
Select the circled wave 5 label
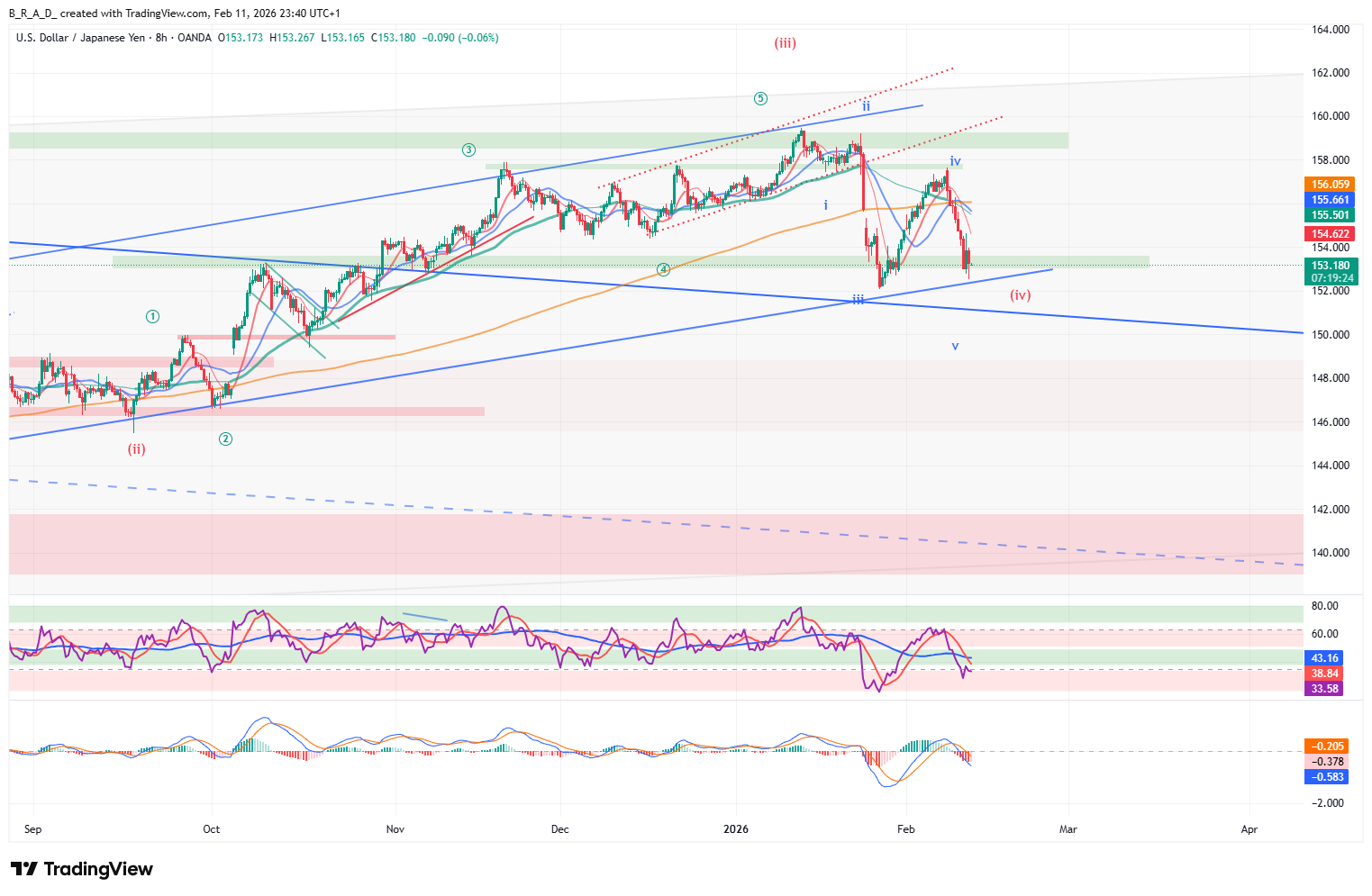point(761,98)
